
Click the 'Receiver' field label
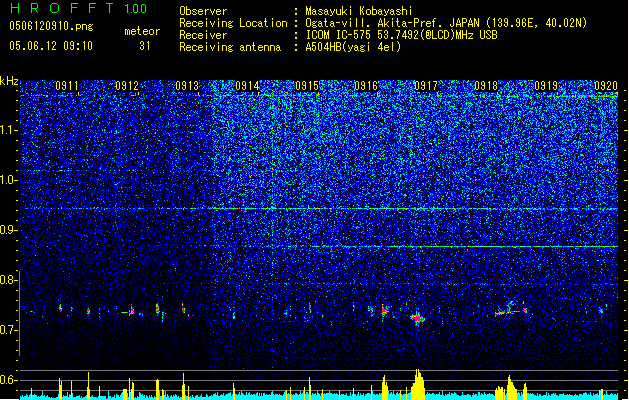[x=203, y=35]
